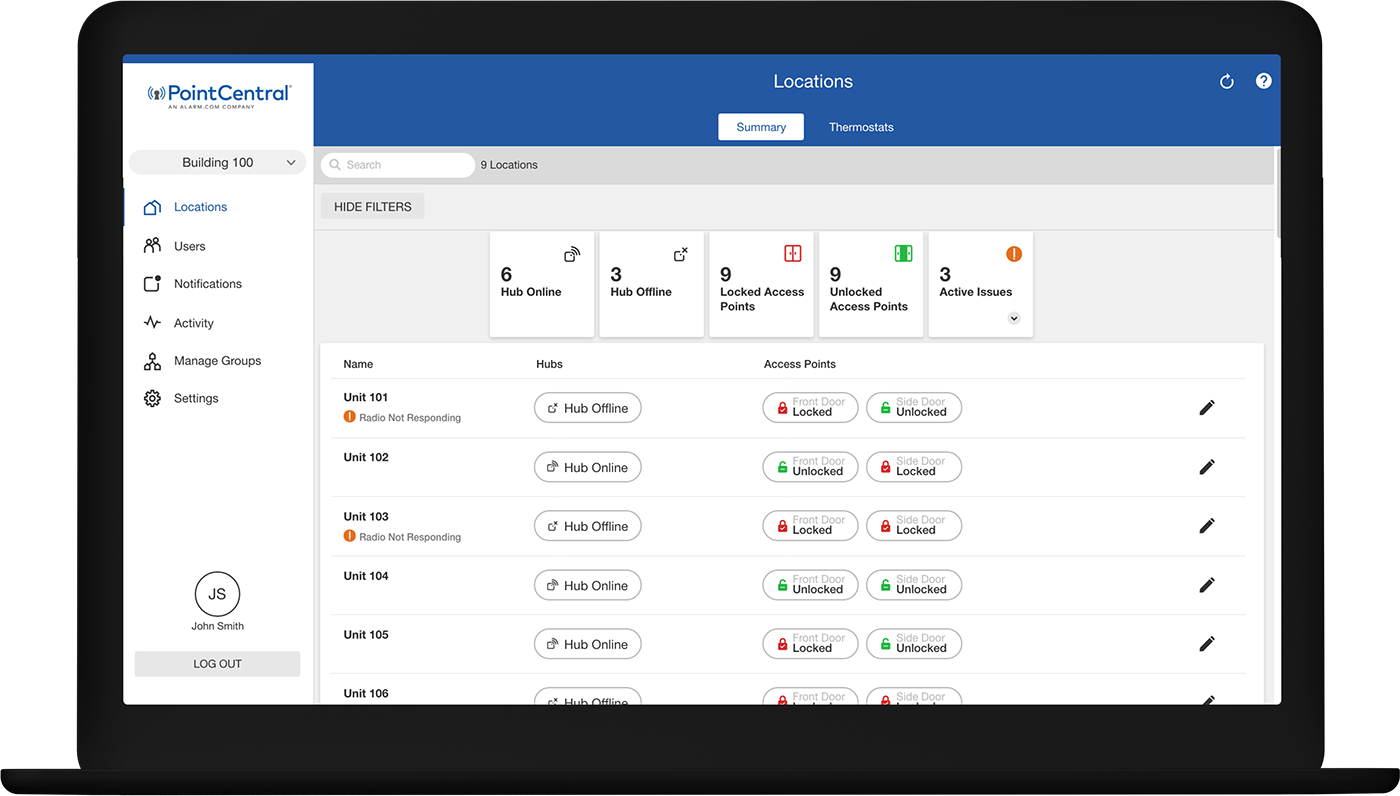Click the green Unlocked Access Points icon

click(x=903, y=254)
